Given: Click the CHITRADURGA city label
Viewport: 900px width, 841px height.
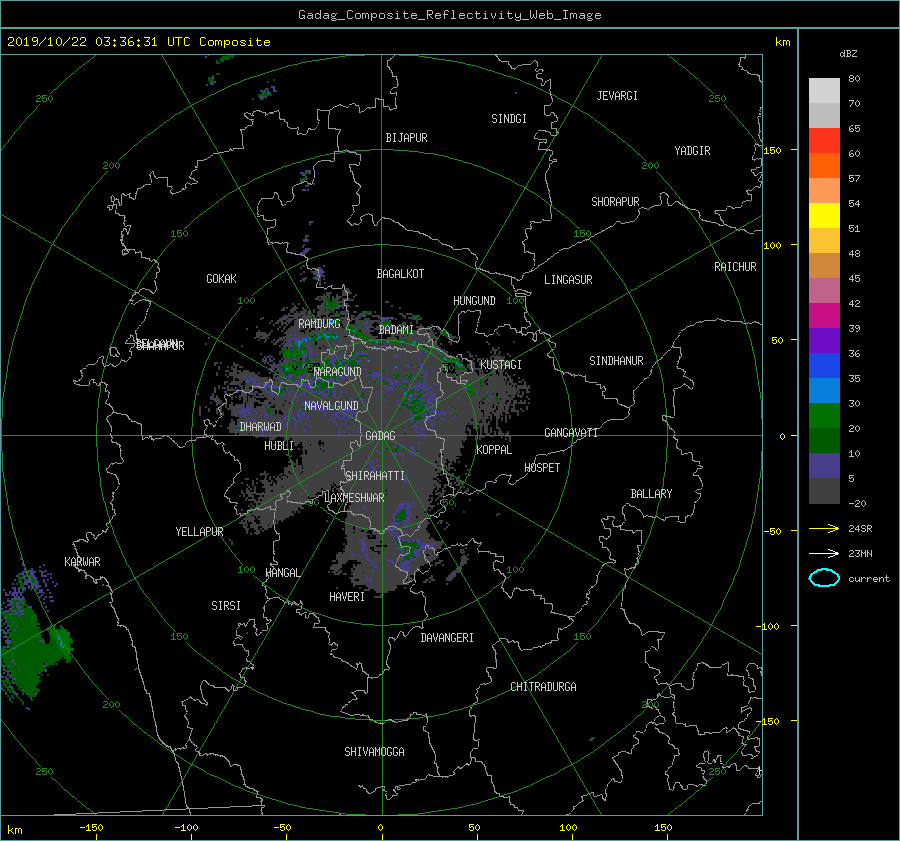Looking at the screenshot, I should pyautogui.click(x=543, y=687).
